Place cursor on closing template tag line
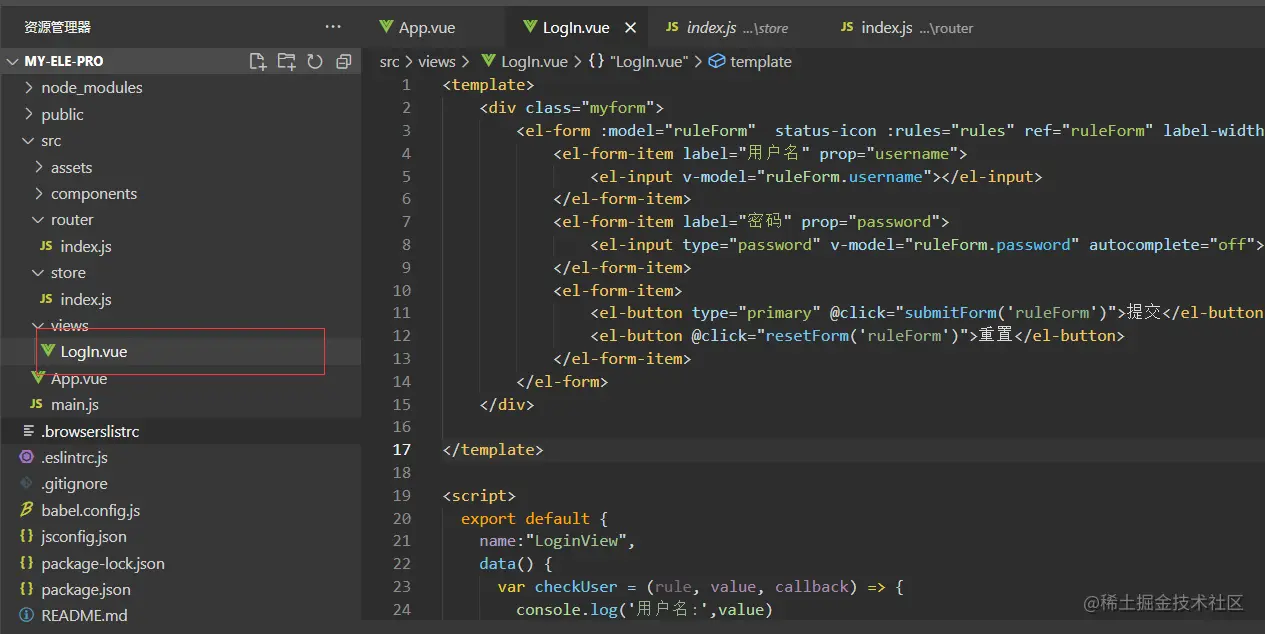1265x634 pixels. point(493,450)
